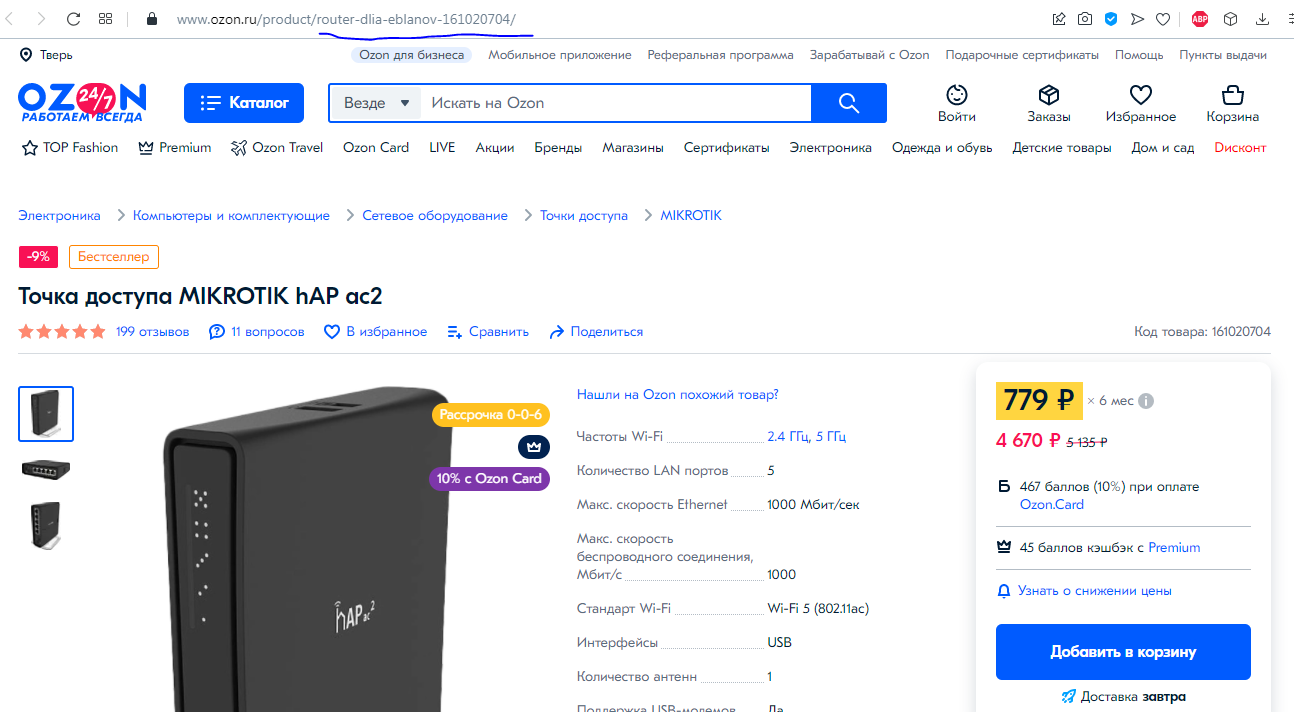Open the browser downloads icon
Screen dimensions: 1294x712
[1262, 19]
